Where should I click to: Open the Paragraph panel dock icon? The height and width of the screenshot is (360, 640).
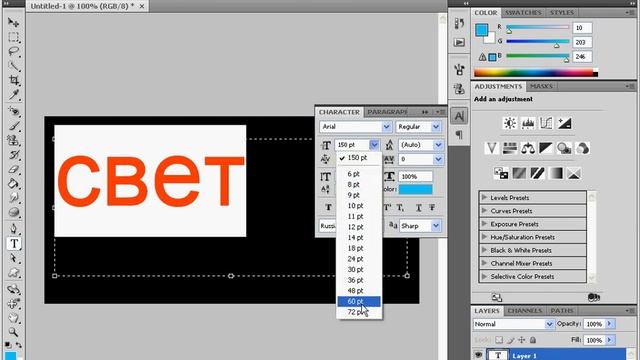pyautogui.click(x=459, y=134)
